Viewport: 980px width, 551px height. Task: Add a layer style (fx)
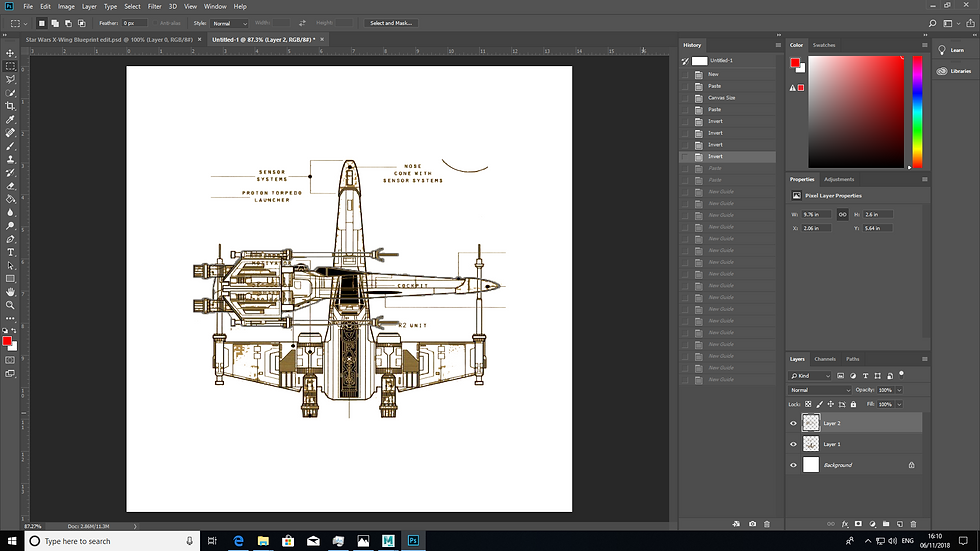tap(845, 524)
